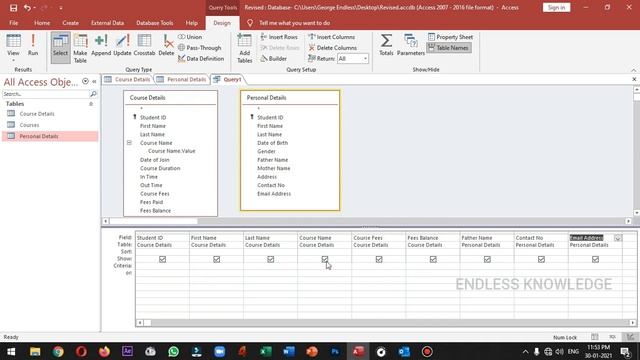Open query Parameters dialog
Viewport: 640px width, 360px height.
(x=411, y=46)
